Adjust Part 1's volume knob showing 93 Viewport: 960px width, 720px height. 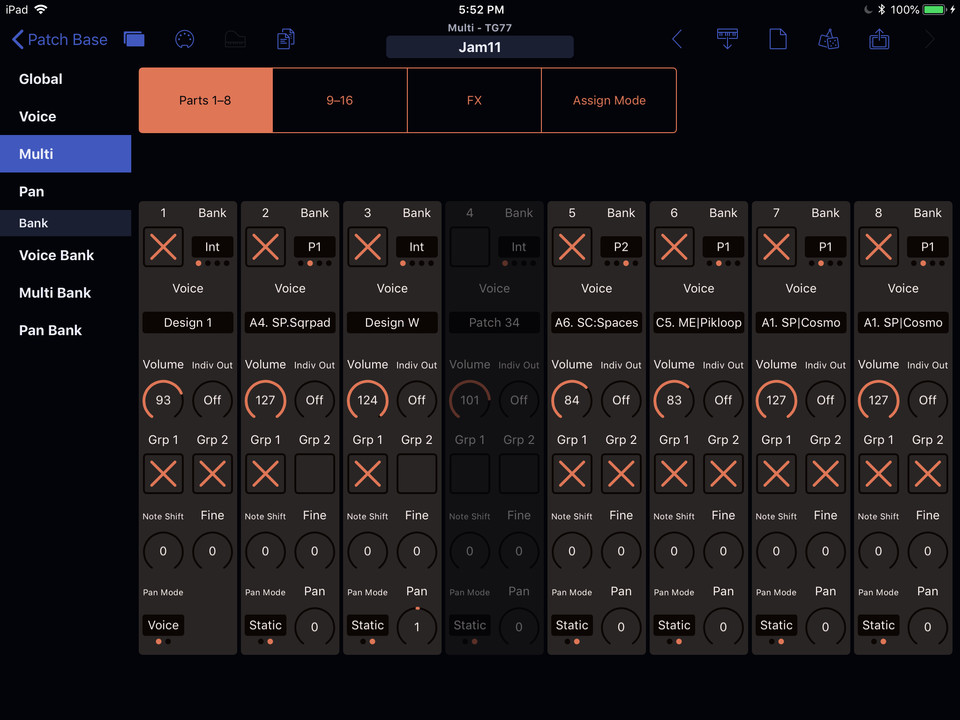point(163,399)
